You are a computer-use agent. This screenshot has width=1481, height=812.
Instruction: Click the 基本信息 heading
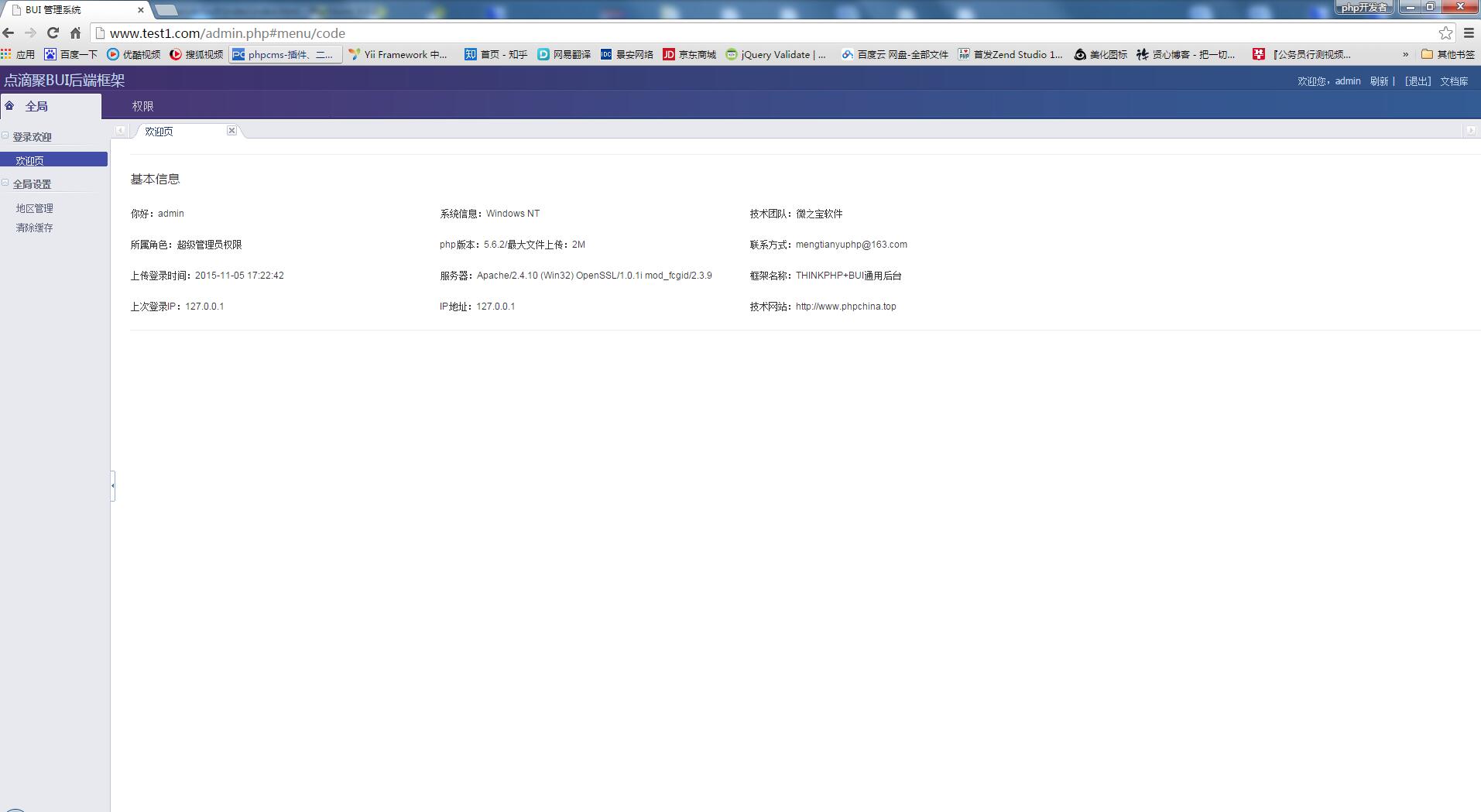pos(155,179)
